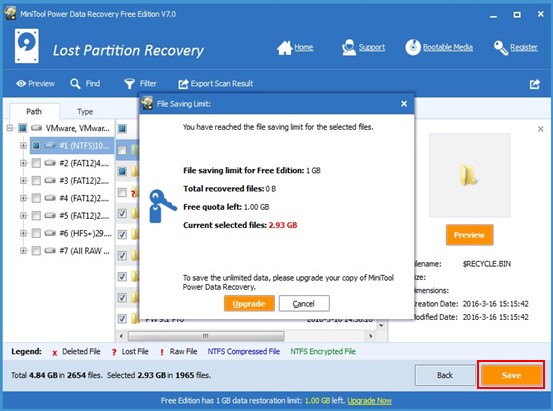Check the #4 (FAT12) partition checkbox
This screenshot has height=411, width=553.
pyautogui.click(x=36, y=198)
